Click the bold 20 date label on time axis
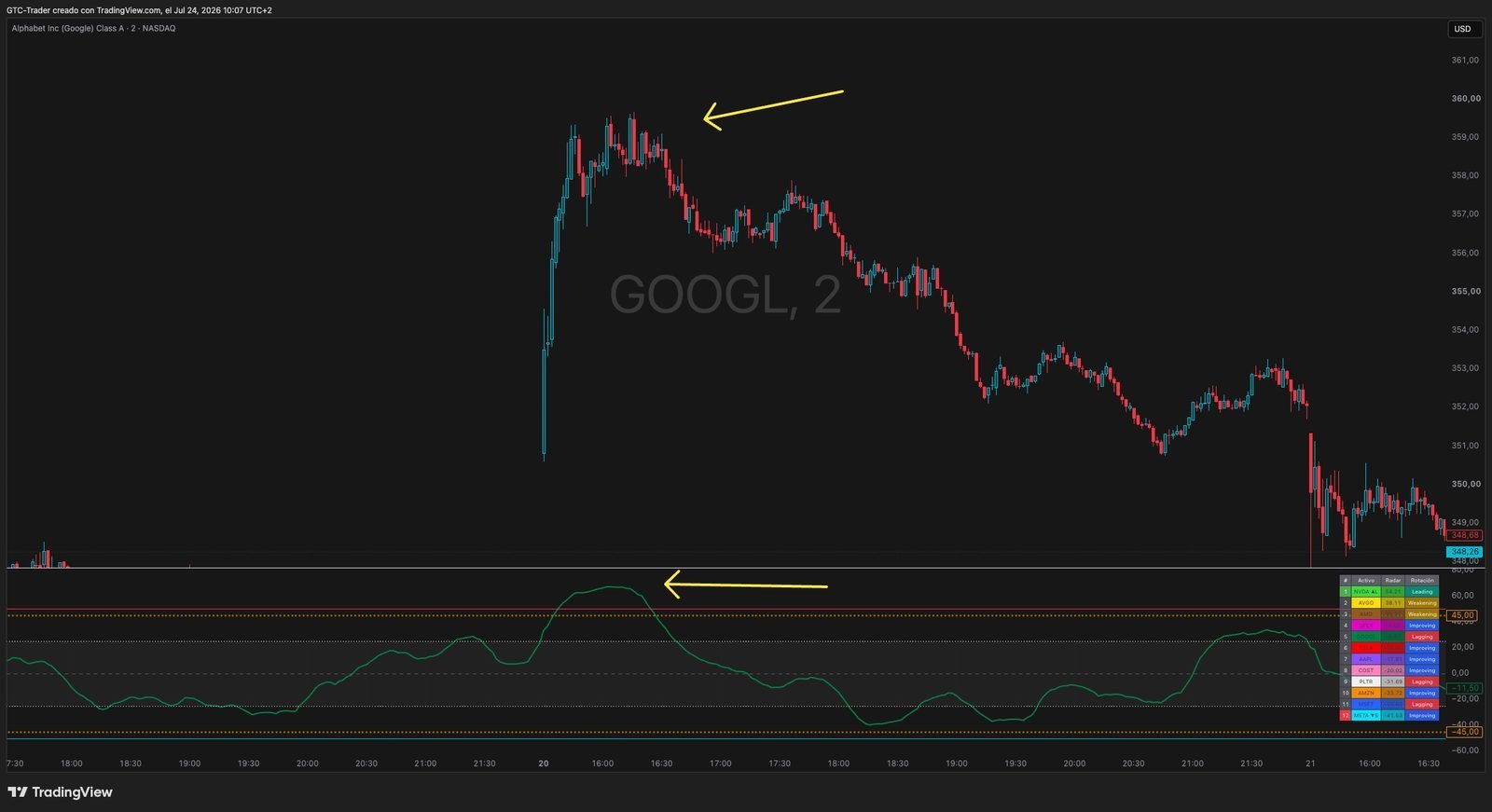This screenshot has height=812, width=1492. point(544,764)
